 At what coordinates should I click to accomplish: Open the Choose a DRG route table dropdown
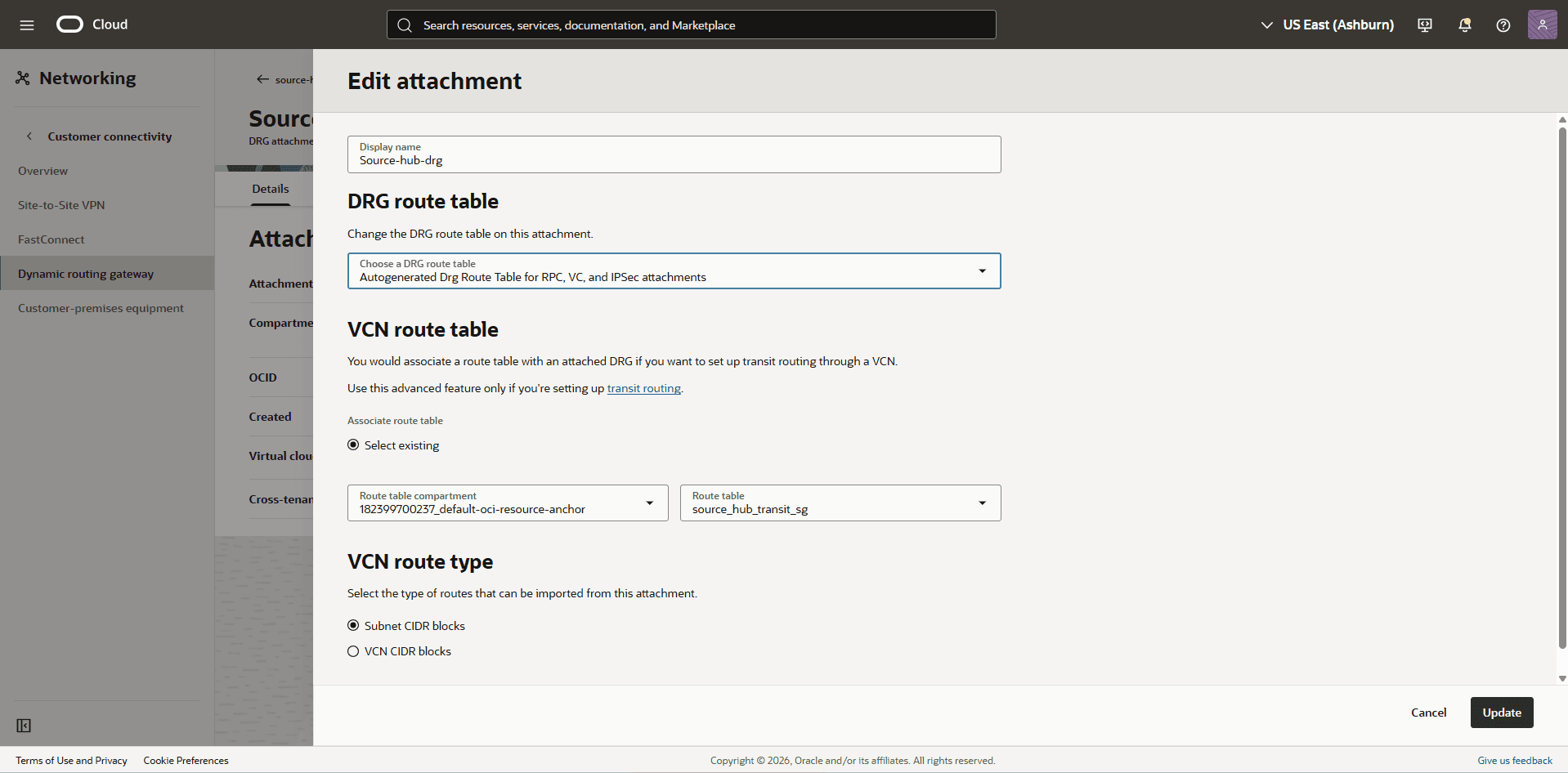click(674, 270)
